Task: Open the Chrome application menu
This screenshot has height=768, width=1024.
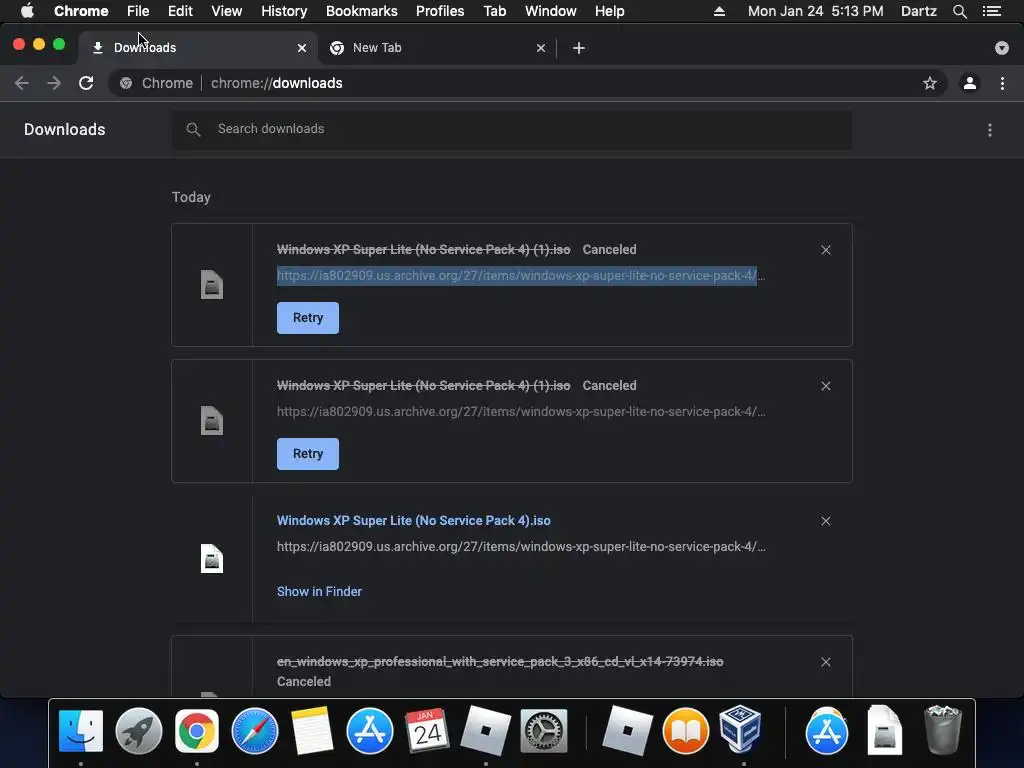Action: coord(81,11)
